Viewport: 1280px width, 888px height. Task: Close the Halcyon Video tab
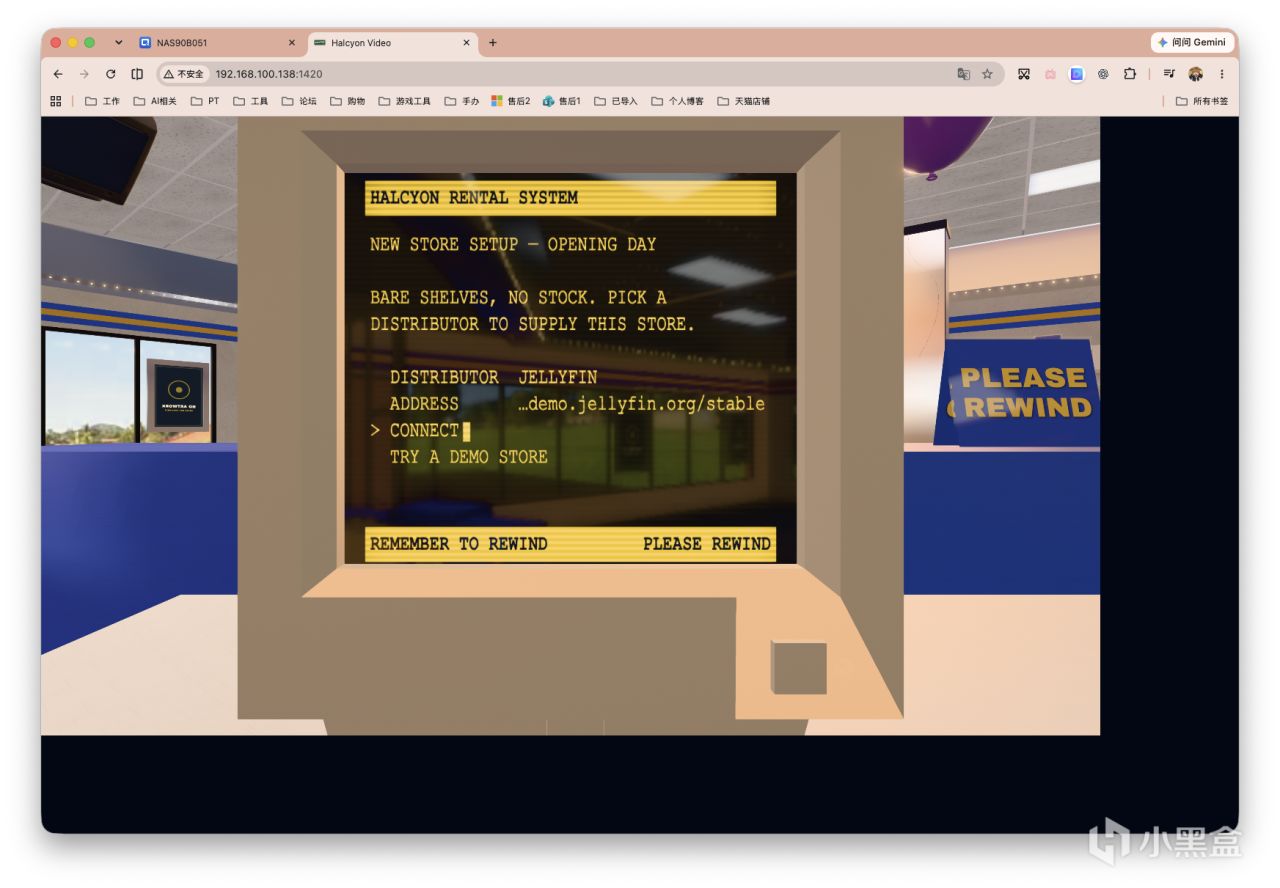pyautogui.click(x=466, y=43)
